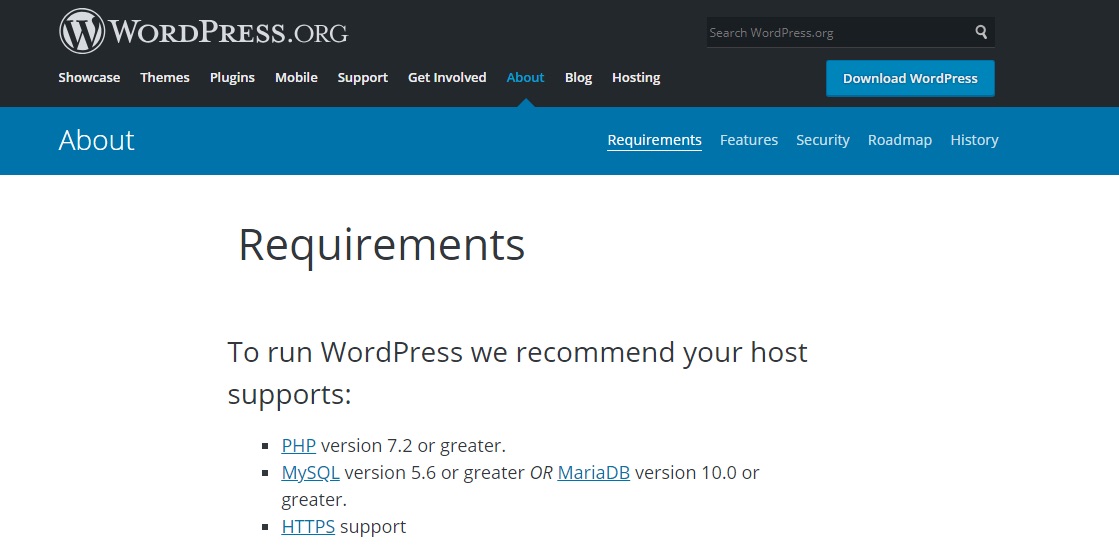Screen dimensions: 1119x557
Task: Click the WordPress.org logo
Action: tap(203, 32)
